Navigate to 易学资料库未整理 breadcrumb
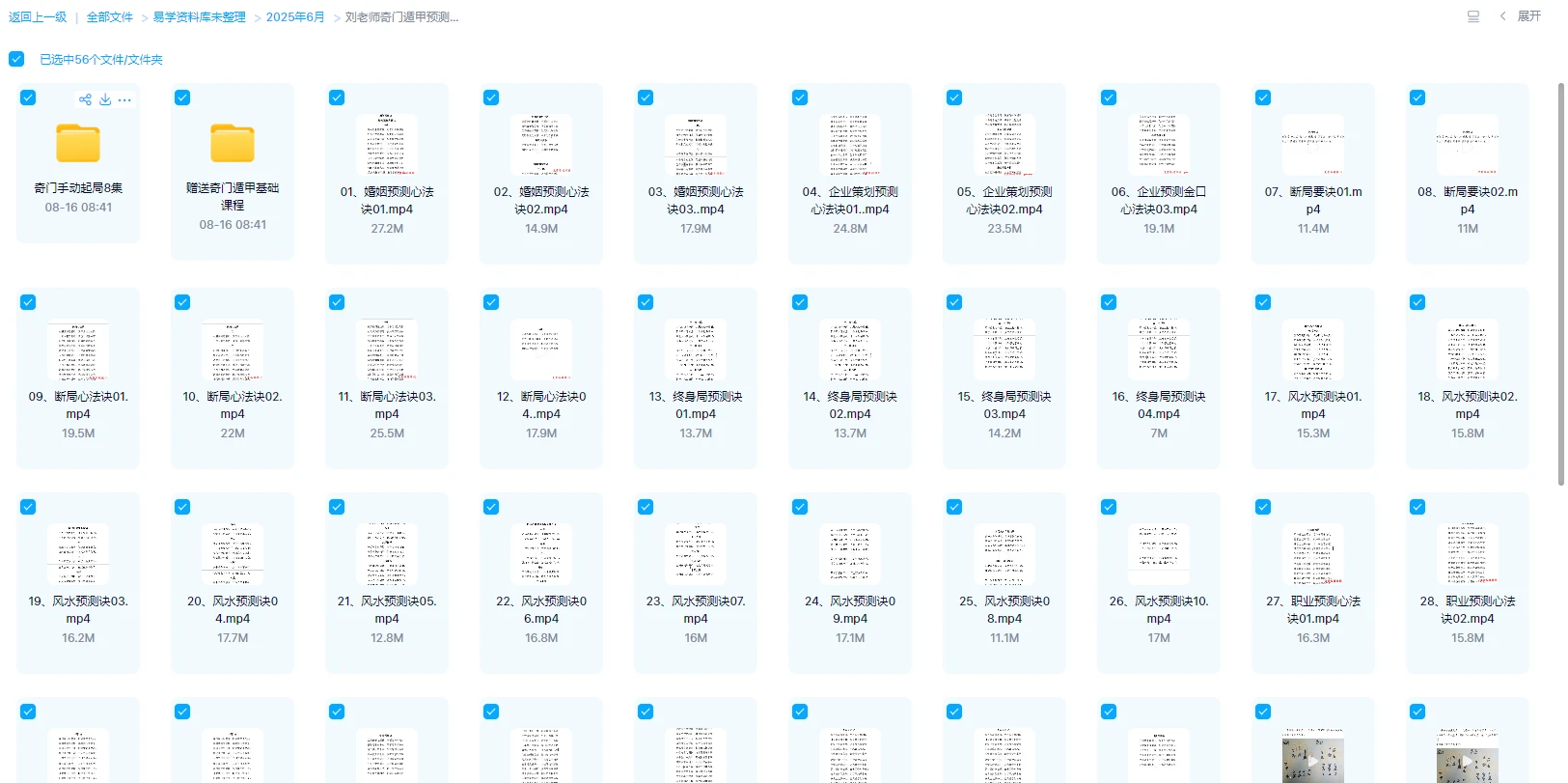Image resolution: width=1568 pixels, height=783 pixels. point(199,17)
